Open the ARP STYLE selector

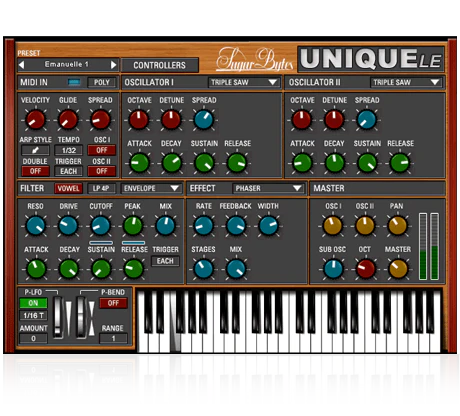35,150
